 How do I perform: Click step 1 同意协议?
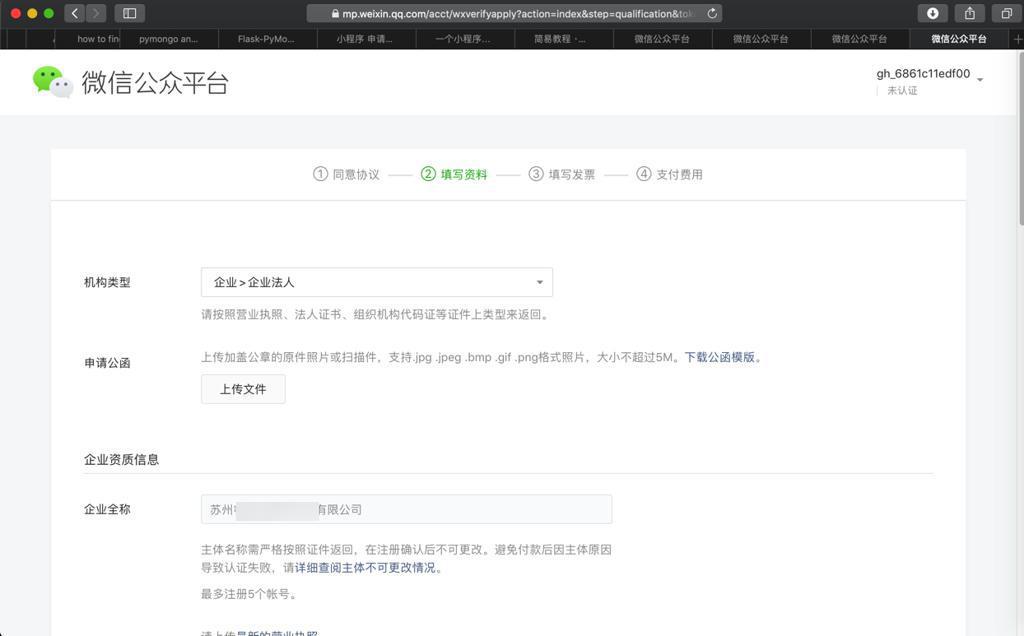point(346,174)
